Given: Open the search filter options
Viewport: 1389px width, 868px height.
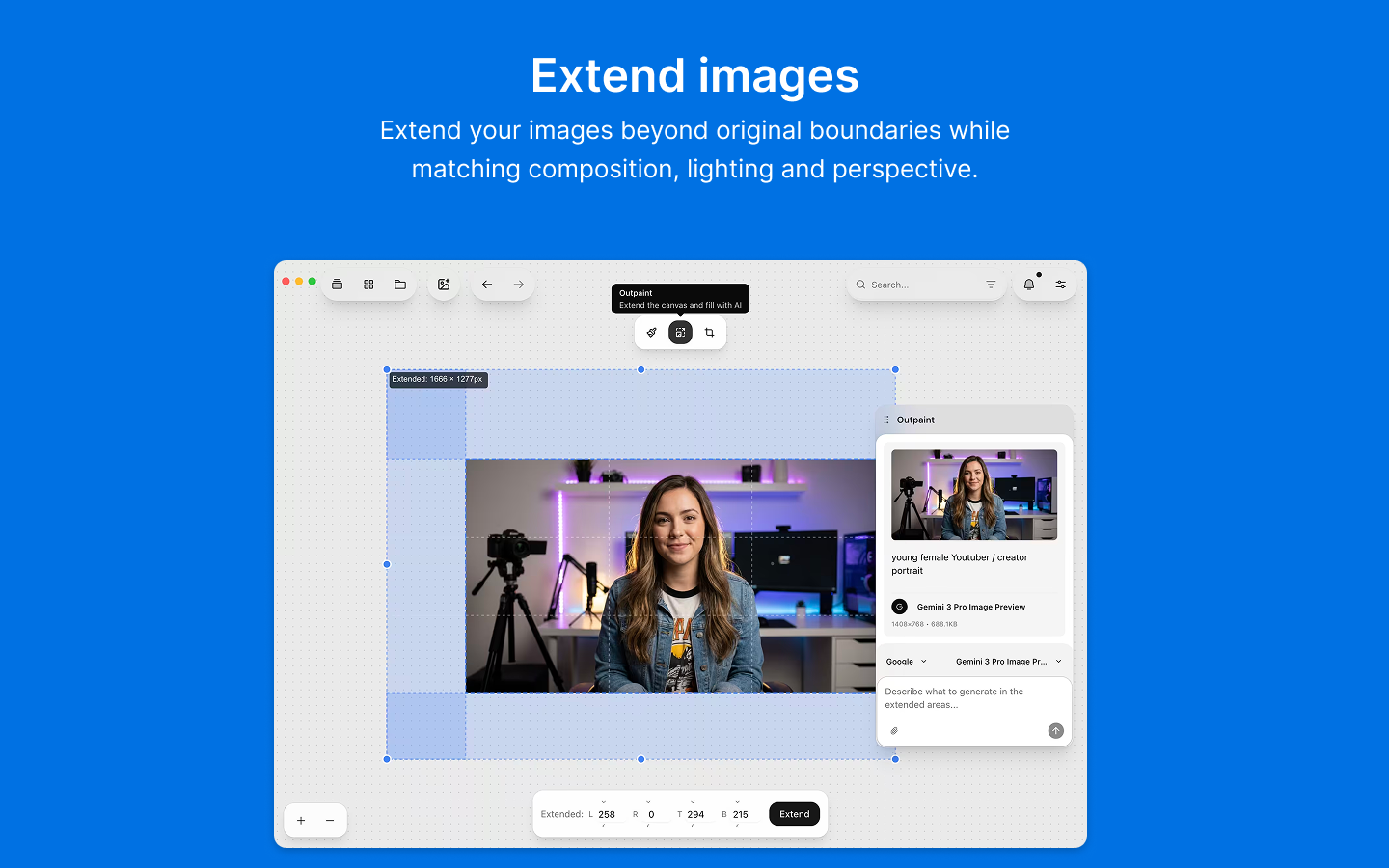Looking at the screenshot, I should [991, 284].
